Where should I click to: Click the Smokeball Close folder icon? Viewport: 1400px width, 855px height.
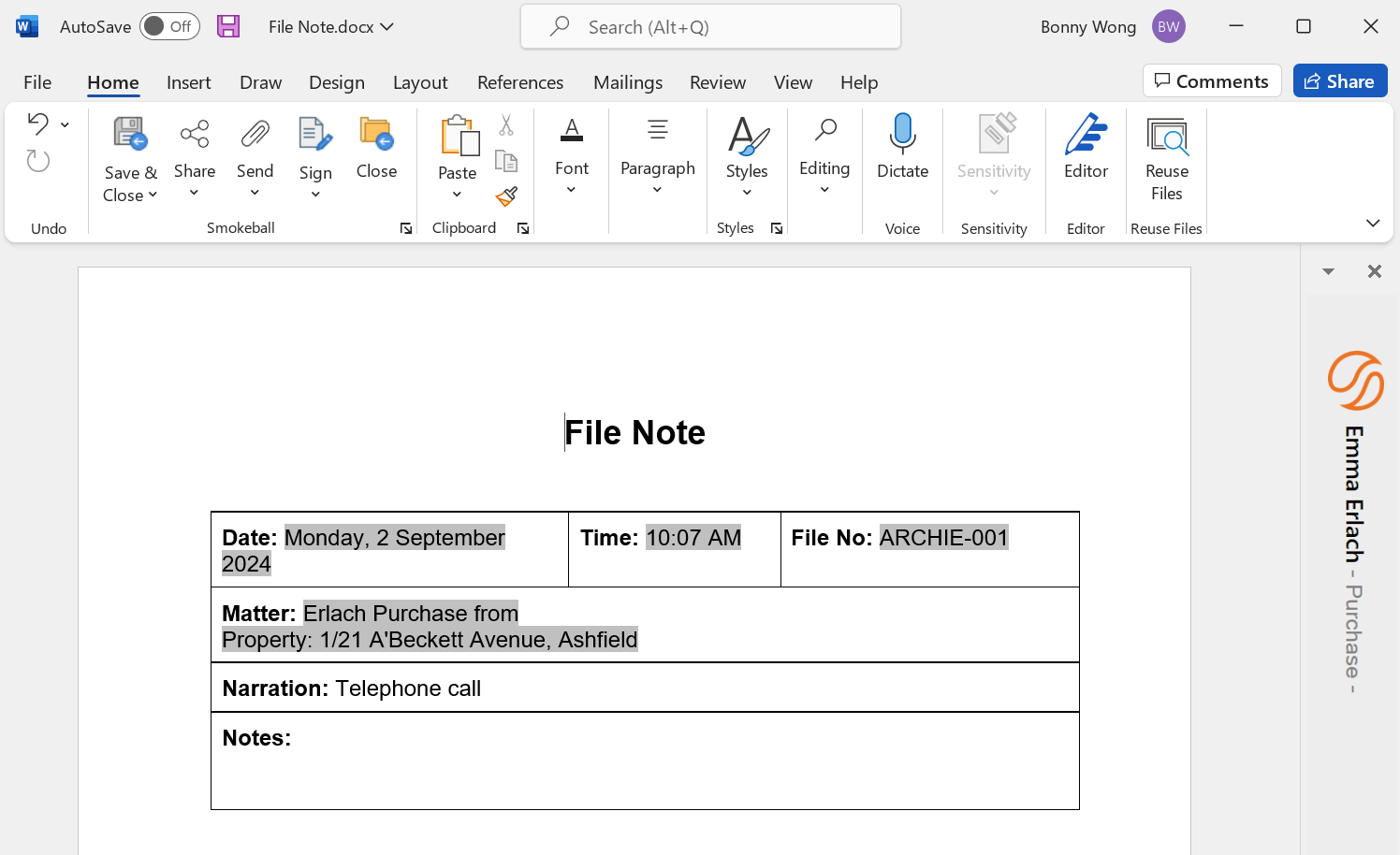coord(376,136)
